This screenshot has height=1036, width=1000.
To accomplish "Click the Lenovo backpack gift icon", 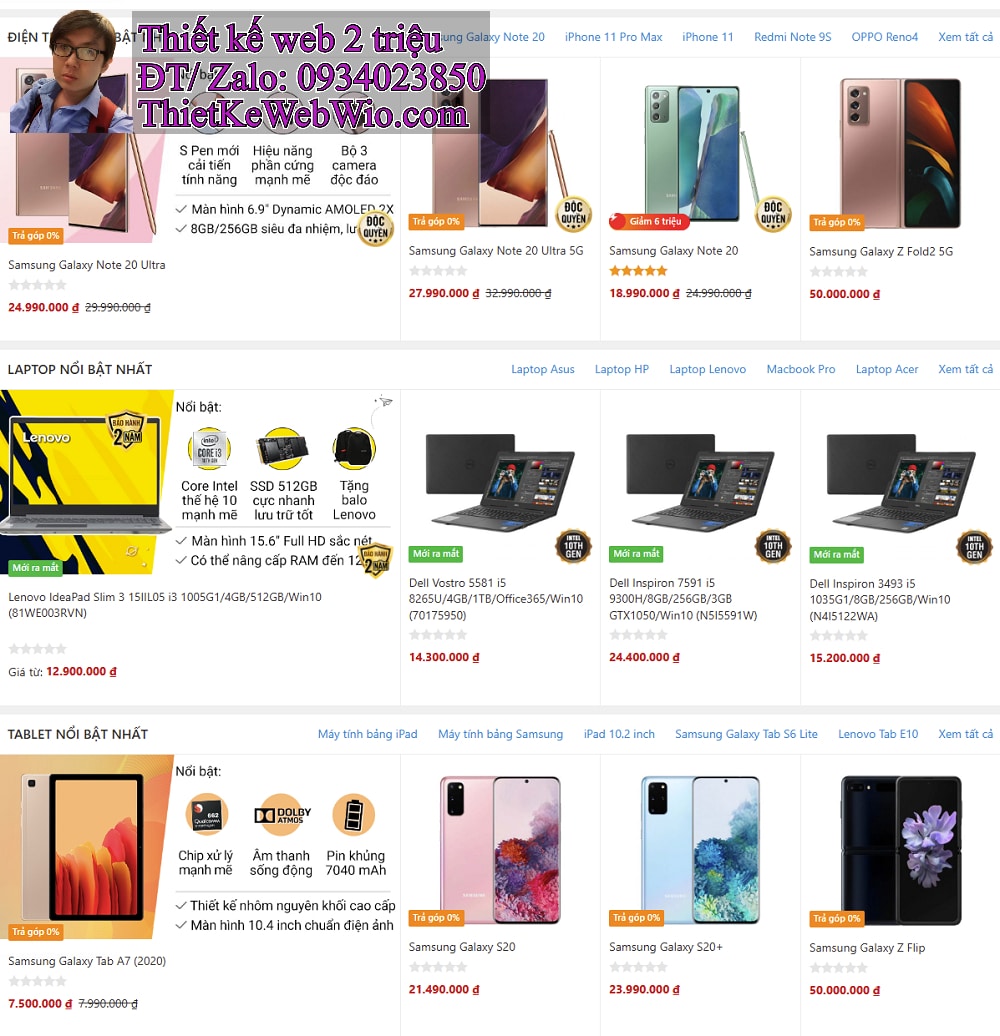I will click(354, 449).
